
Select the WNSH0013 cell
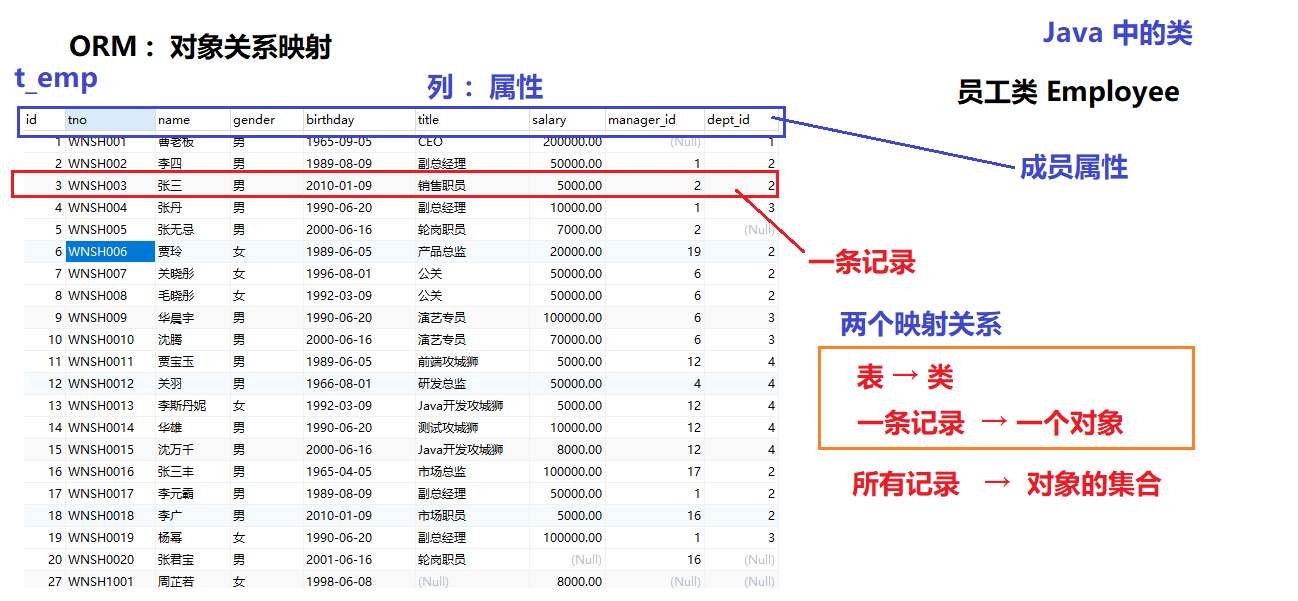[110, 405]
